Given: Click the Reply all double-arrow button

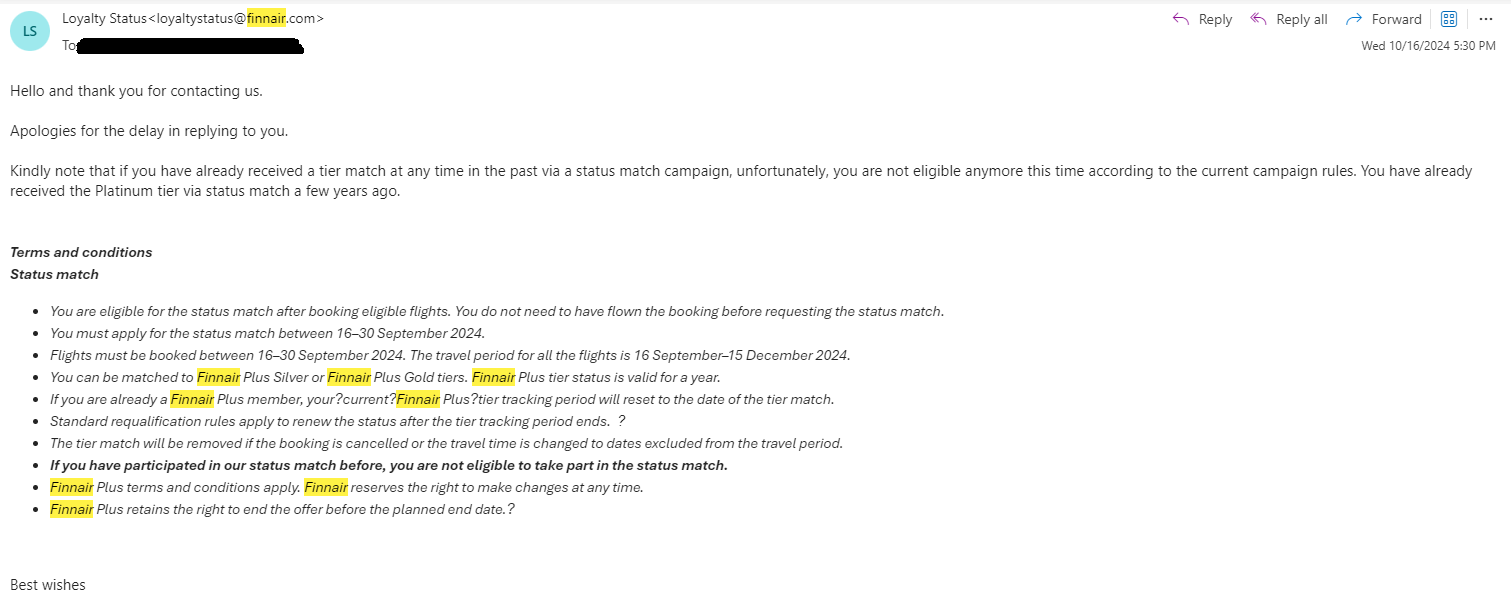Looking at the screenshot, I should click(1289, 19).
